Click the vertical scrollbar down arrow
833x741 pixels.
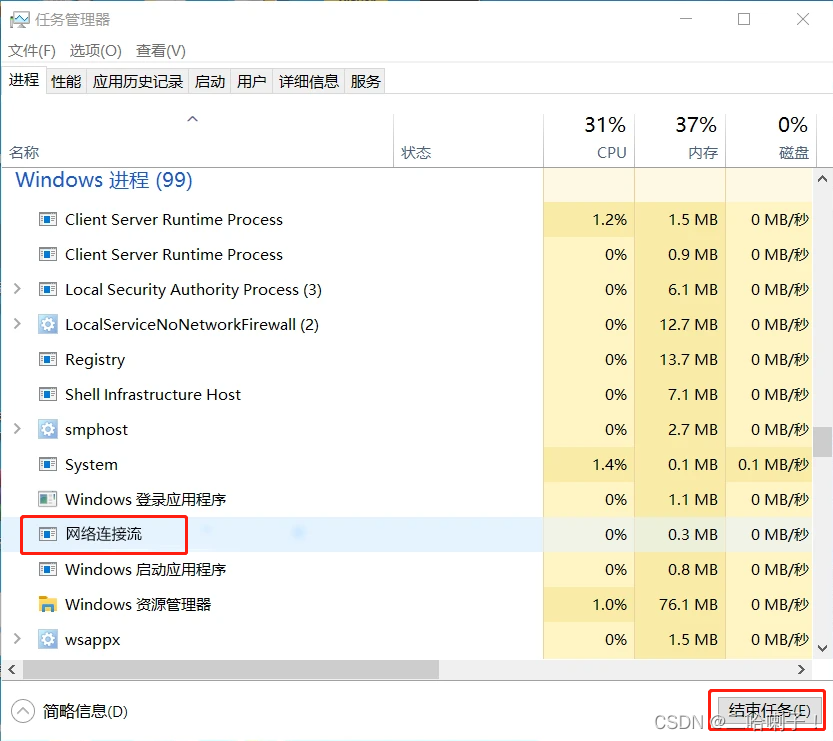822,648
